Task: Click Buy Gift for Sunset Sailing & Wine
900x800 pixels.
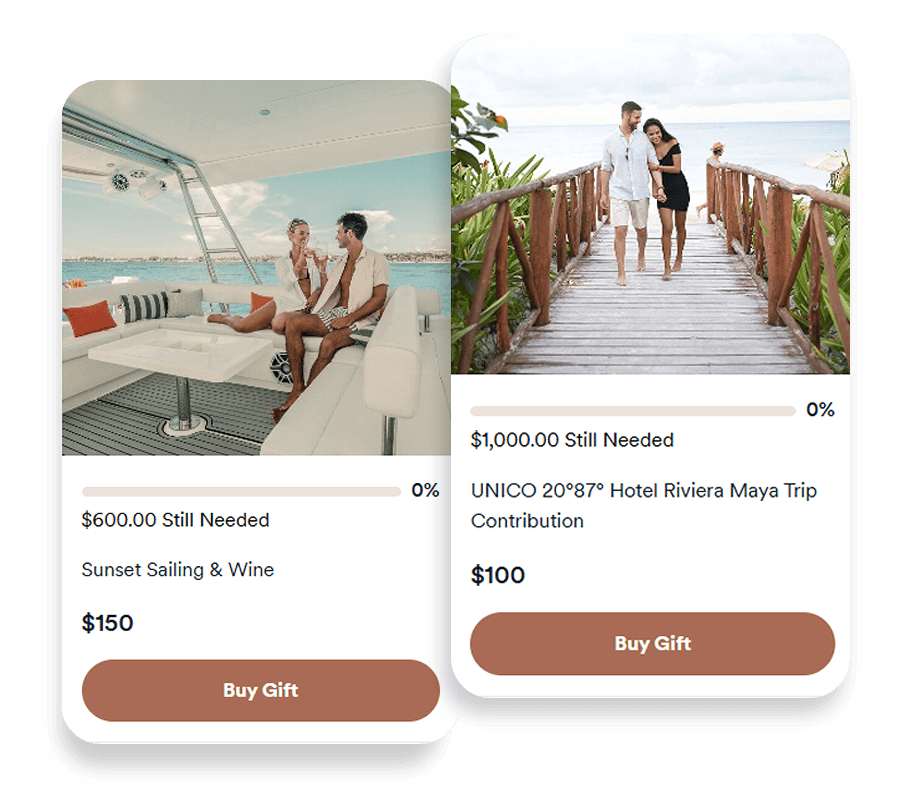Action: click(x=261, y=690)
